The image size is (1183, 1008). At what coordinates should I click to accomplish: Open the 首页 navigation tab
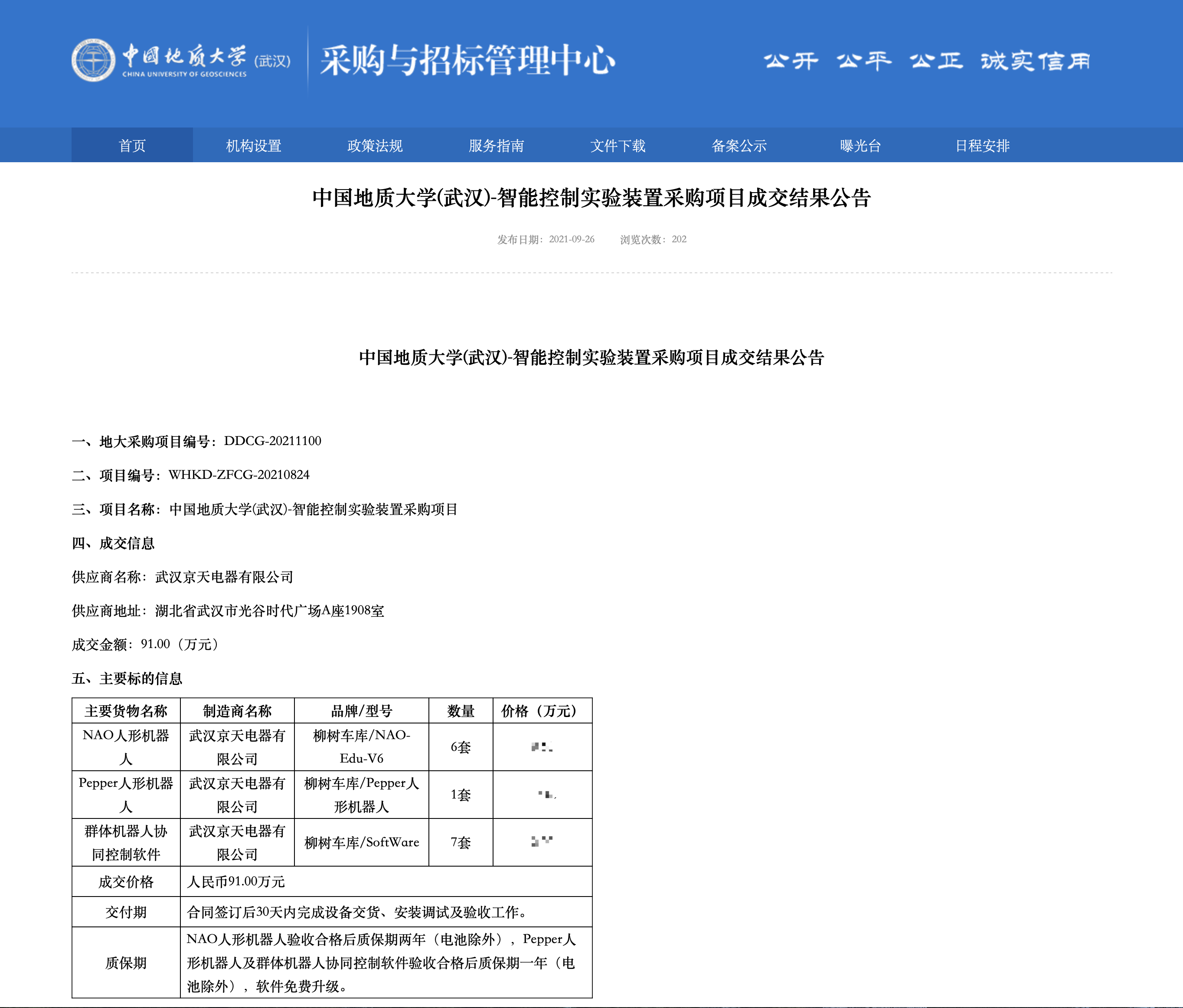[132, 146]
